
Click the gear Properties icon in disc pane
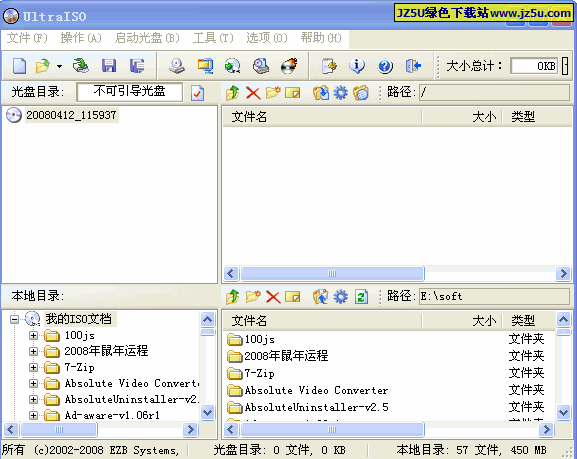341,93
